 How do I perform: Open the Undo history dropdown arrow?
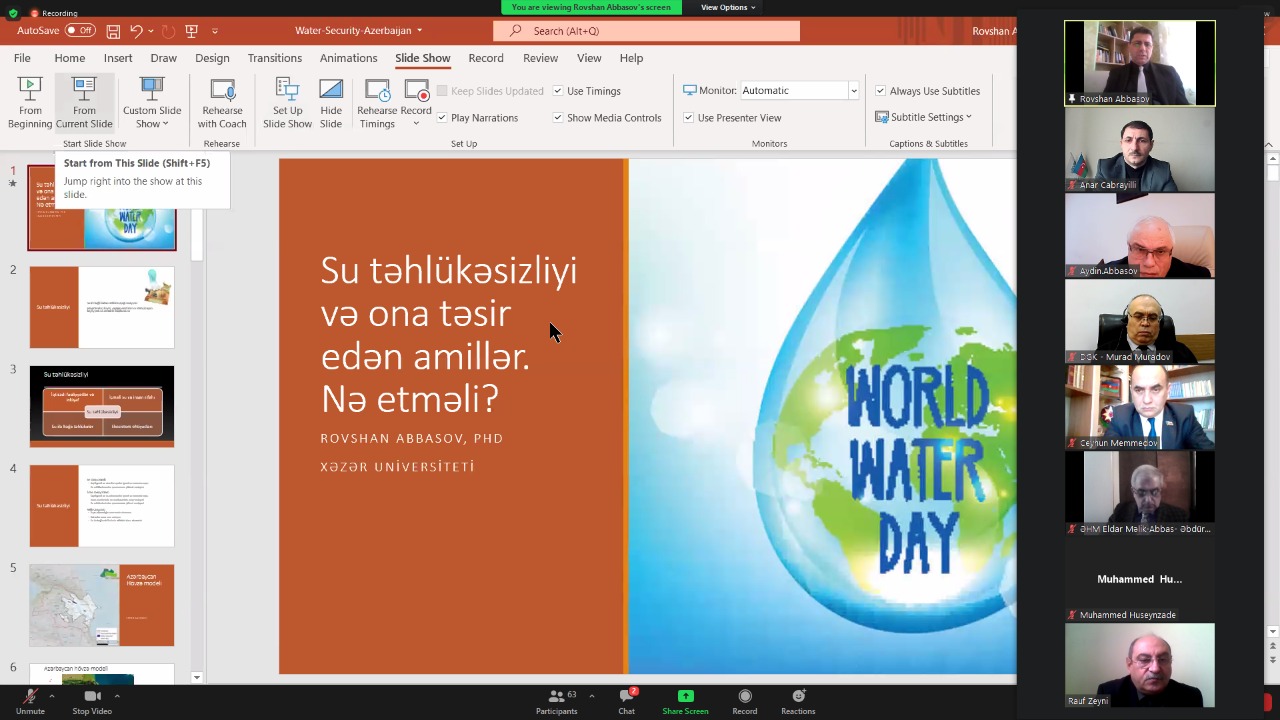[x=150, y=31]
